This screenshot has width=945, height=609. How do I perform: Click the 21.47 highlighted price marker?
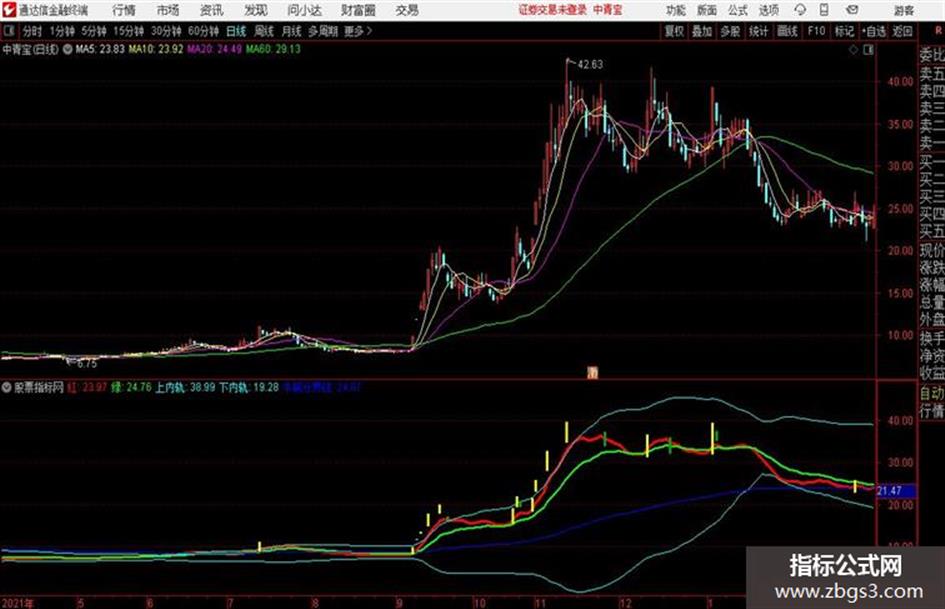pos(896,491)
